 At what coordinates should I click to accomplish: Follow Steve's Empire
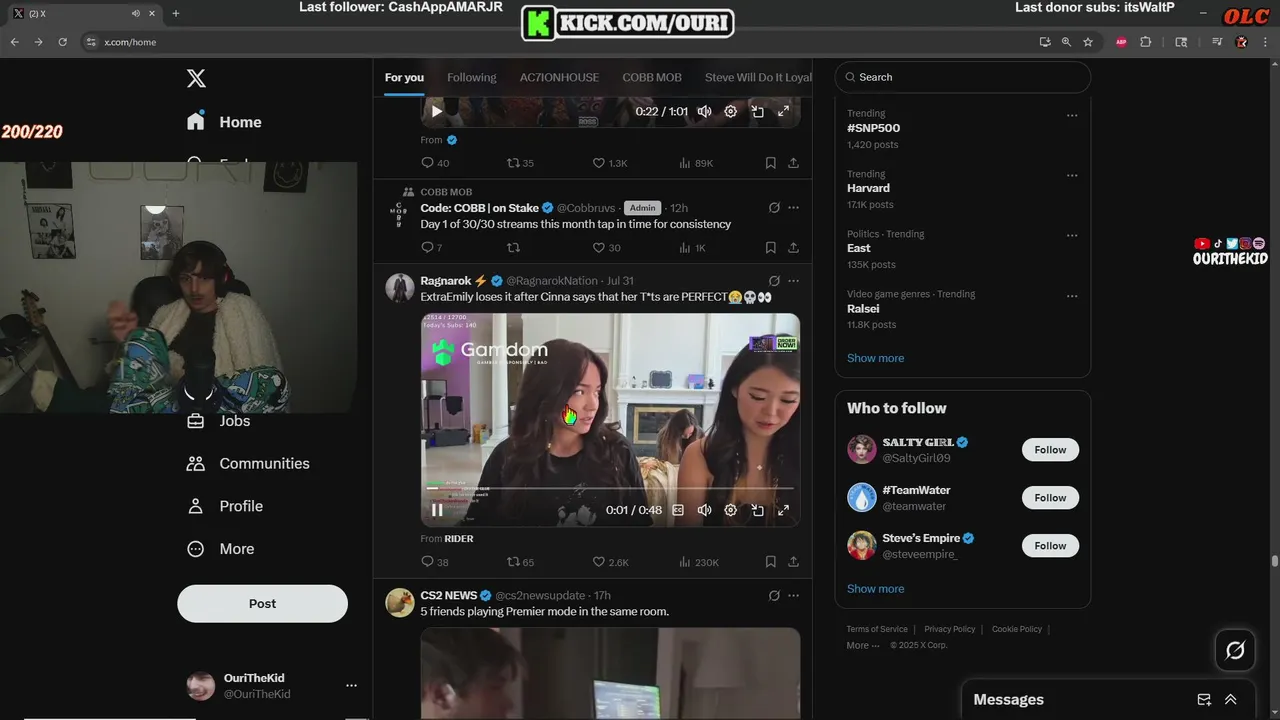1050,546
